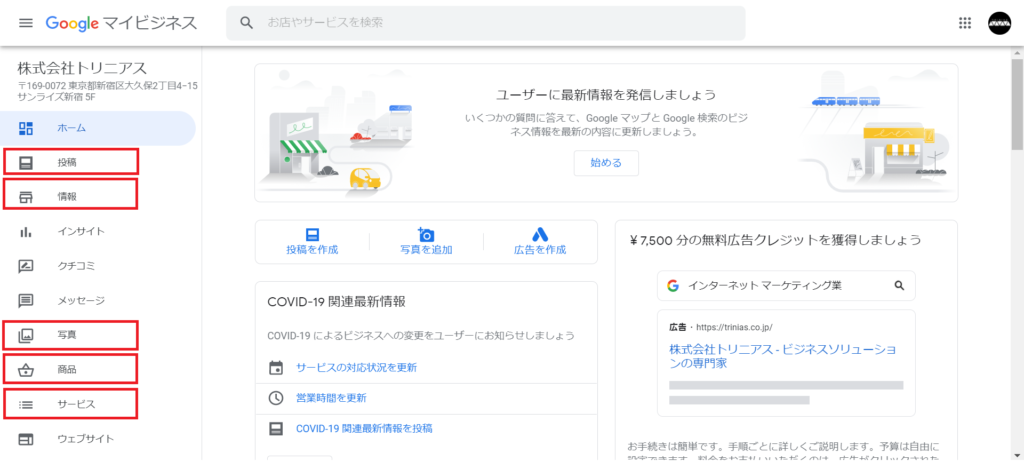Click the ウェブサイト page icon

(25, 439)
